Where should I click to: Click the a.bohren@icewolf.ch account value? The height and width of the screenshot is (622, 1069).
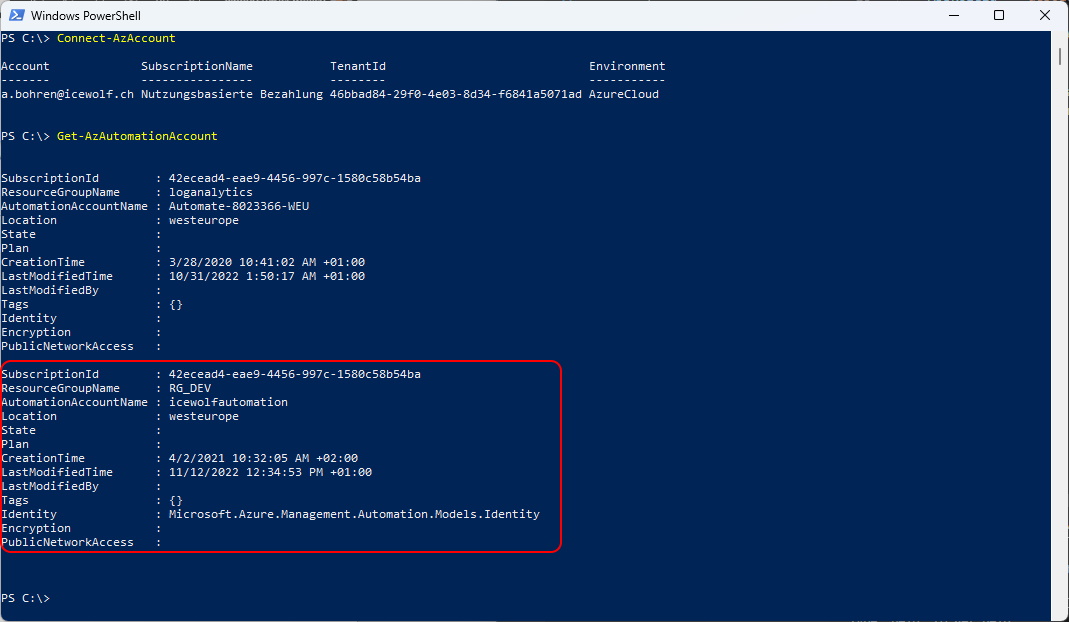[x=67, y=94]
